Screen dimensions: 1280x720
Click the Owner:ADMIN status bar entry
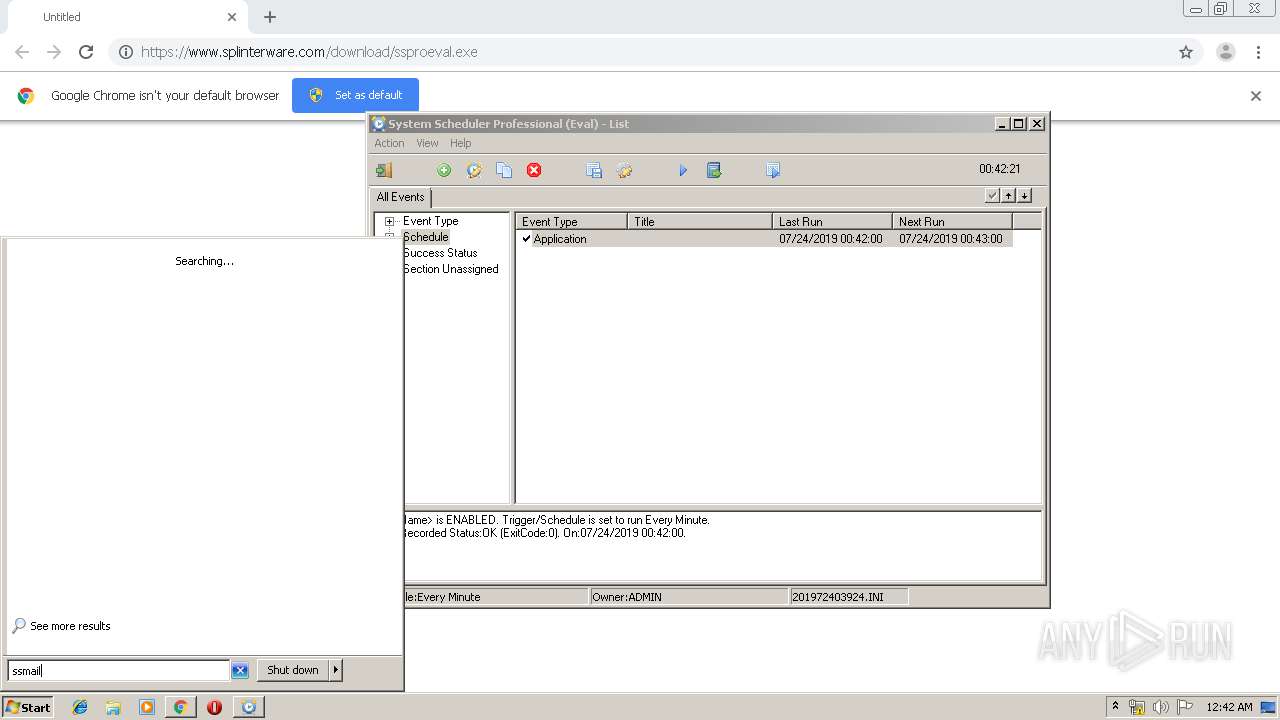pos(689,597)
